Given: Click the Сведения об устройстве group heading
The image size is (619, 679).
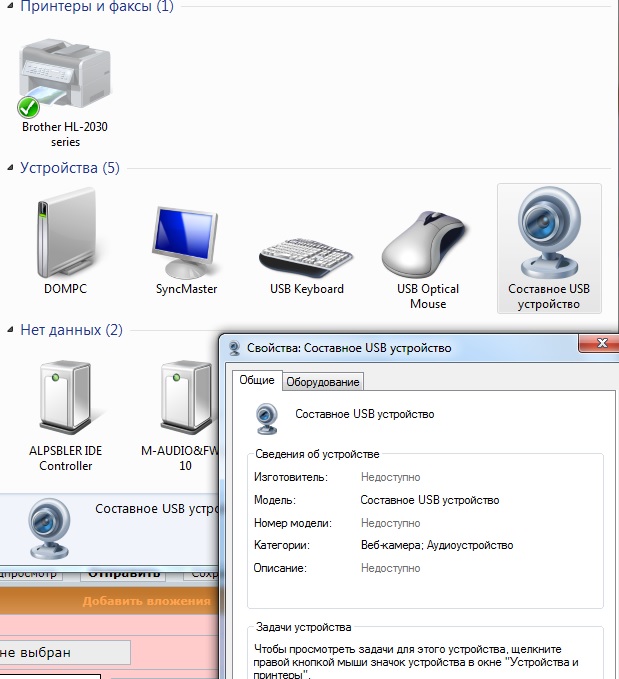Looking at the screenshot, I should pos(317,454).
